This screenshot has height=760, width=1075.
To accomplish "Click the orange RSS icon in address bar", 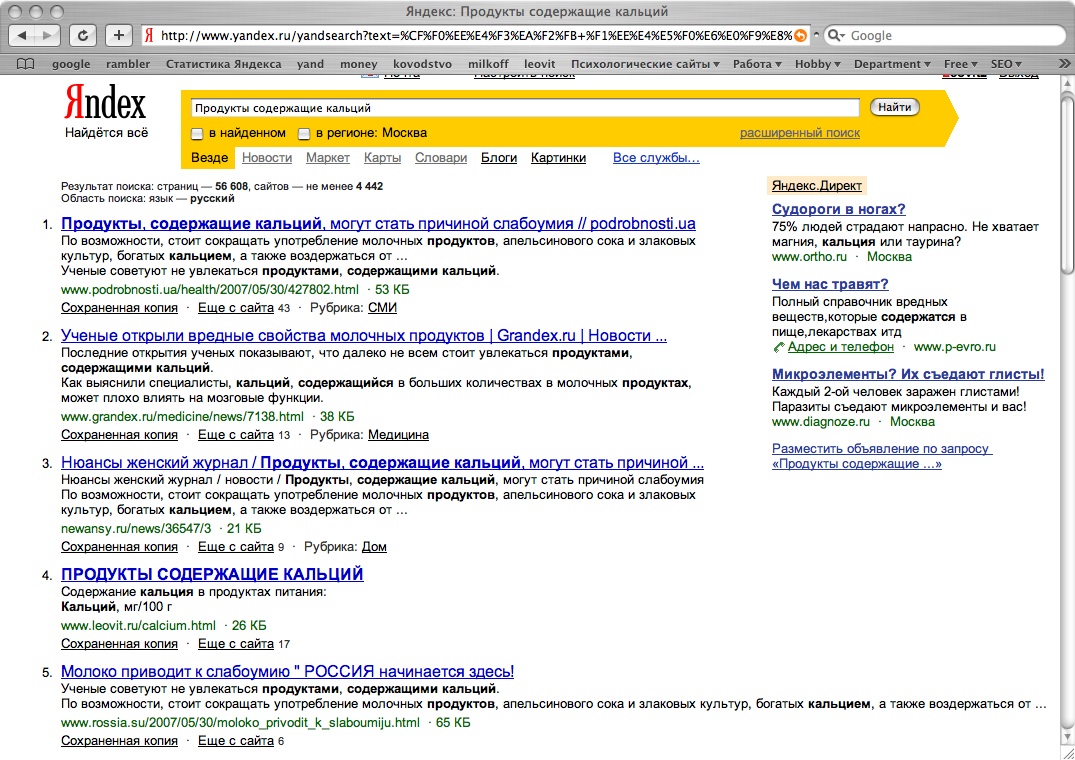I will pyautogui.click(x=799, y=36).
